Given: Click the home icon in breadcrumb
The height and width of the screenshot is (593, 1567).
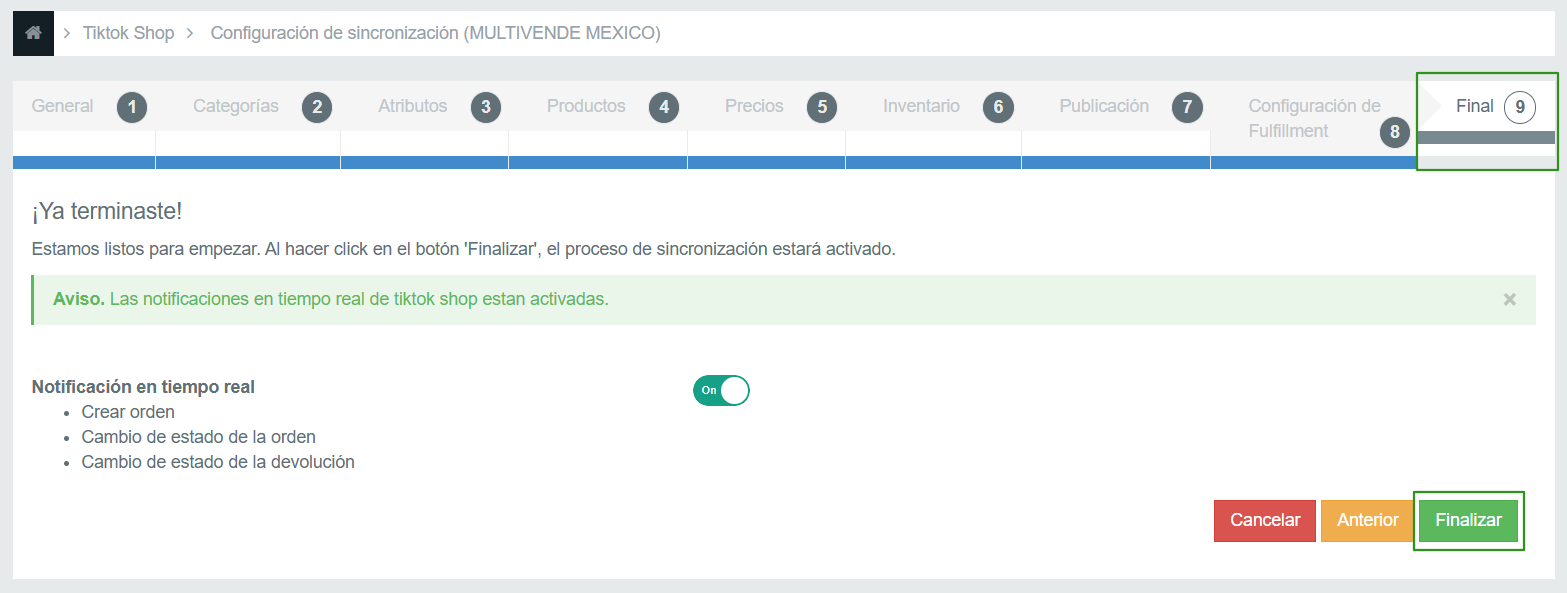Looking at the screenshot, I should [33, 33].
